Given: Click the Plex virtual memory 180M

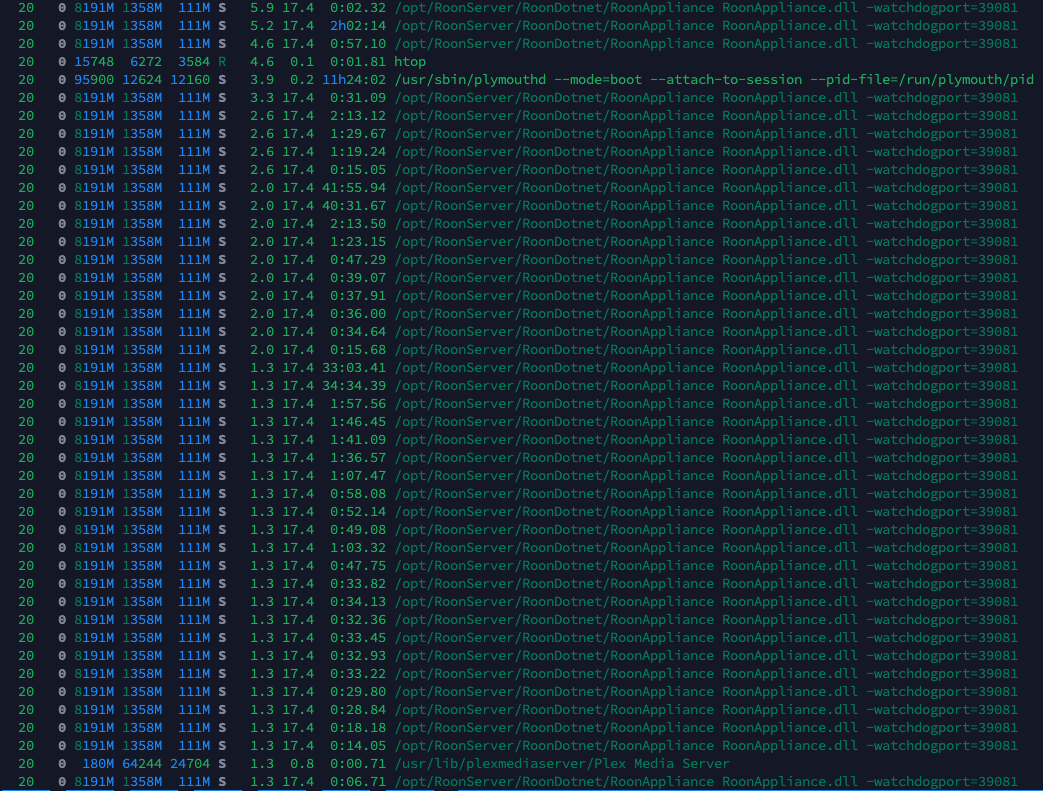Looking at the screenshot, I should click(98, 764).
